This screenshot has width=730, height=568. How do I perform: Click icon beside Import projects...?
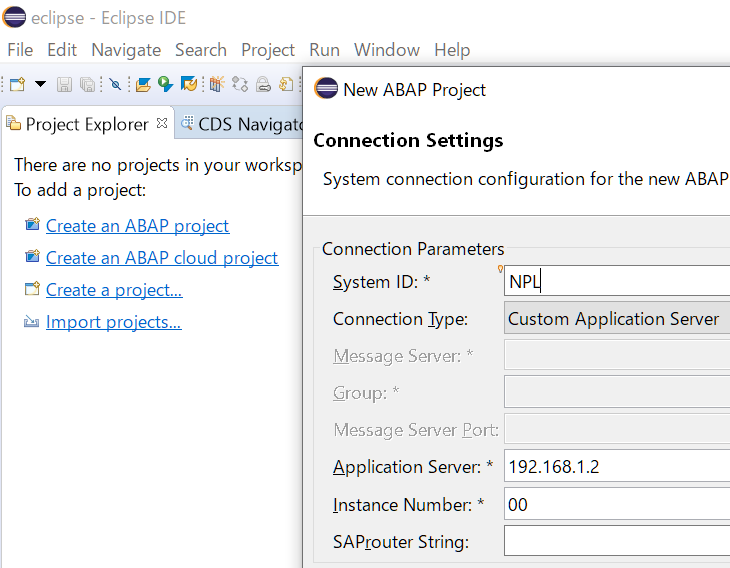coord(32,321)
